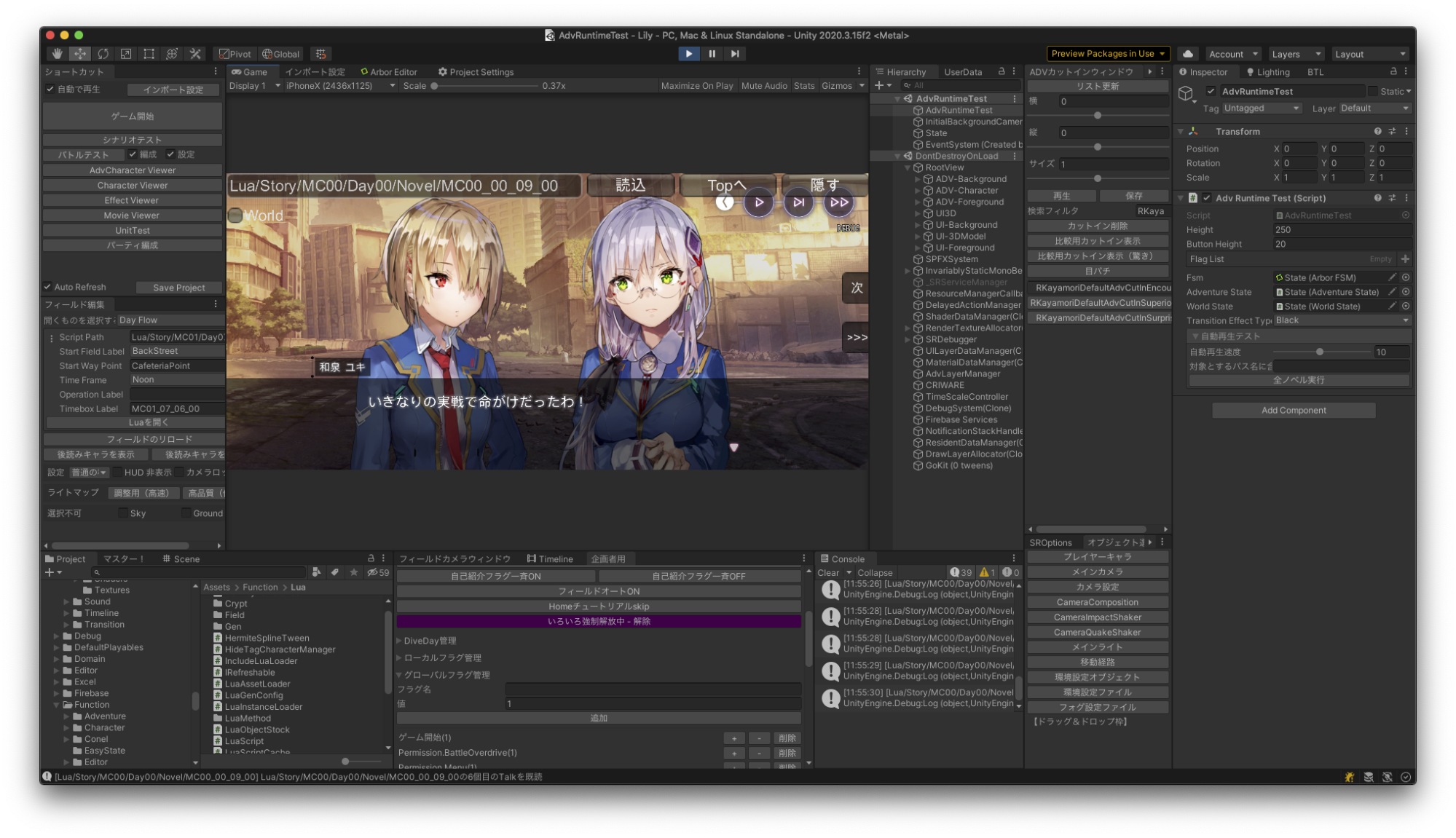This screenshot has height=838, width=1456.
Task: Uncheck the Auto Refresh checkbox
Action: (x=48, y=286)
